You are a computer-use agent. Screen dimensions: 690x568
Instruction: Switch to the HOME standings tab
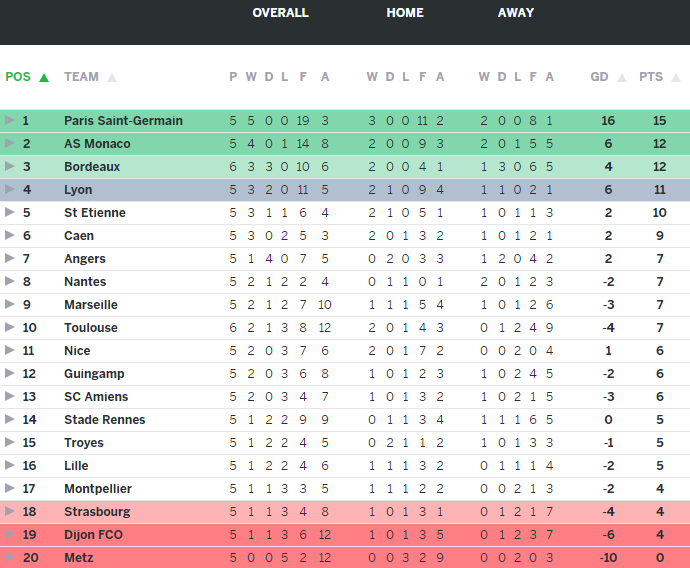coord(405,13)
